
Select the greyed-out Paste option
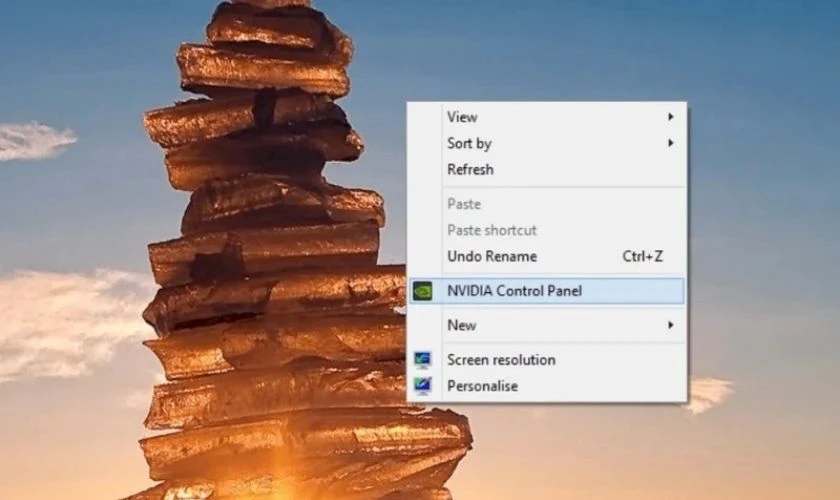tap(546, 204)
